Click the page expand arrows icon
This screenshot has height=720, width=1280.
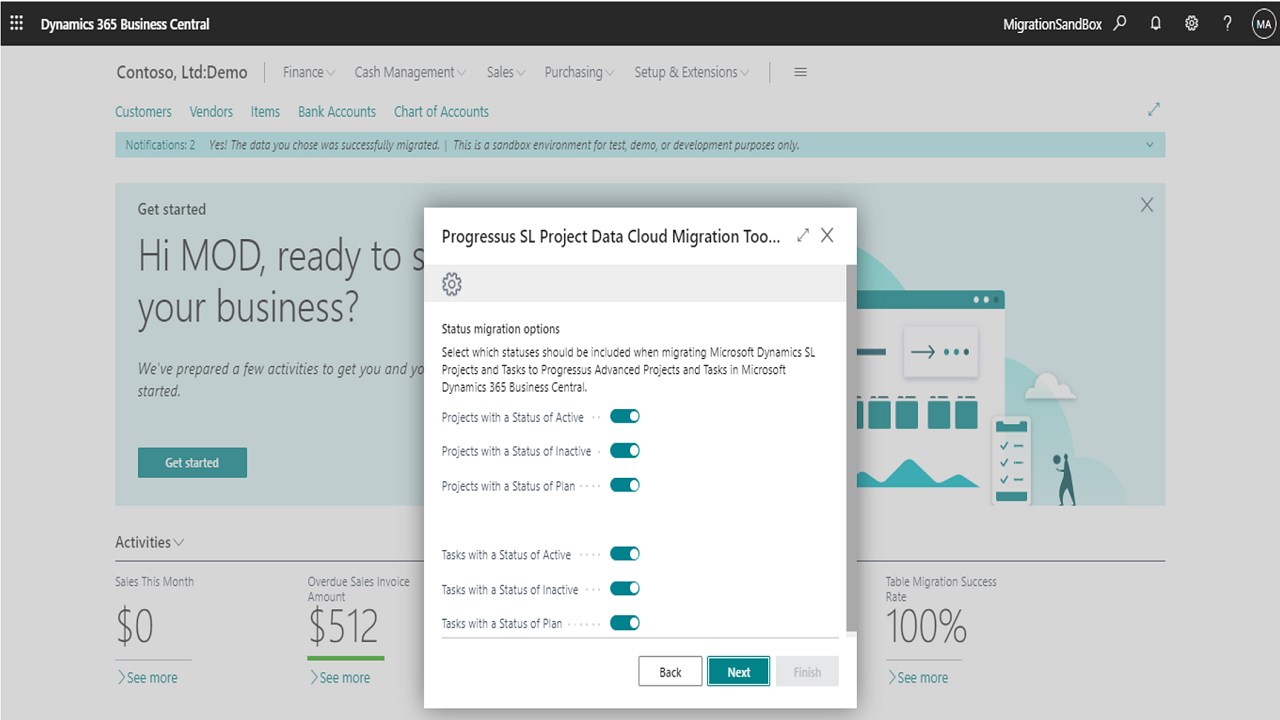1154,109
